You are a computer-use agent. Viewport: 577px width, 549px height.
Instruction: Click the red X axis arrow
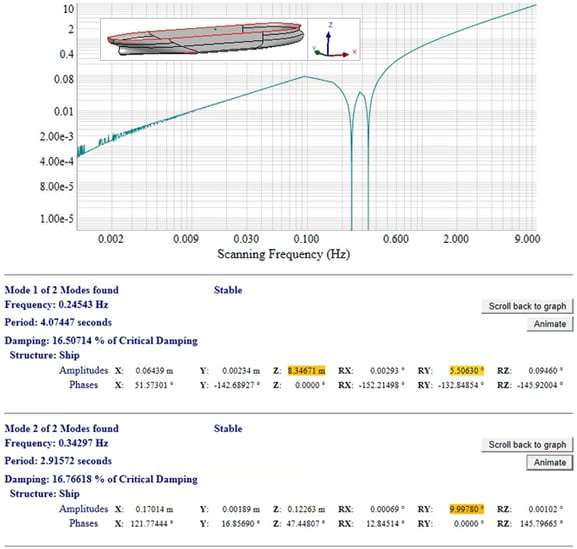click(339, 55)
